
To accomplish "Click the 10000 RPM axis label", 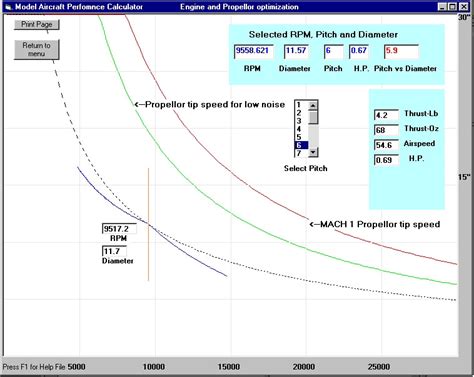I will click(154, 367).
